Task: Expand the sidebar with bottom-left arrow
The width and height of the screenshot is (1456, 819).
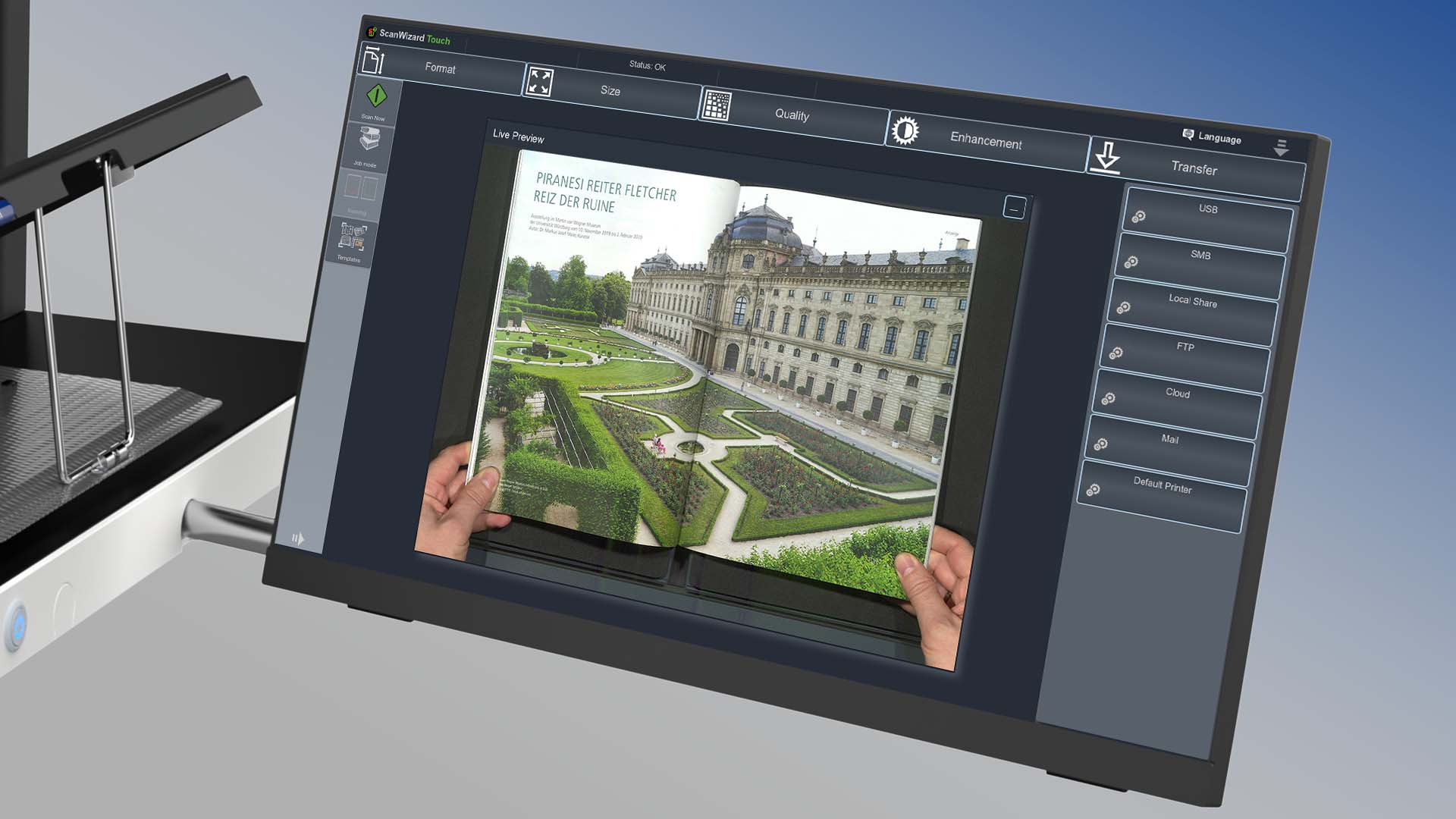Action: (x=298, y=538)
